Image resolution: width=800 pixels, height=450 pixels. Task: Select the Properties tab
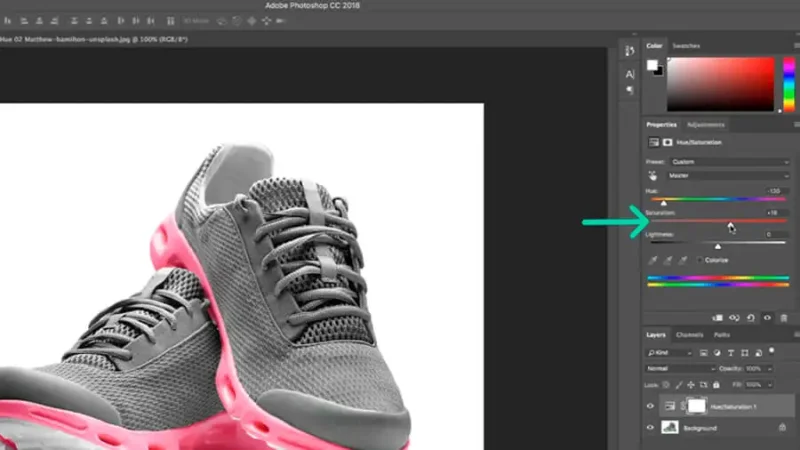[661, 125]
